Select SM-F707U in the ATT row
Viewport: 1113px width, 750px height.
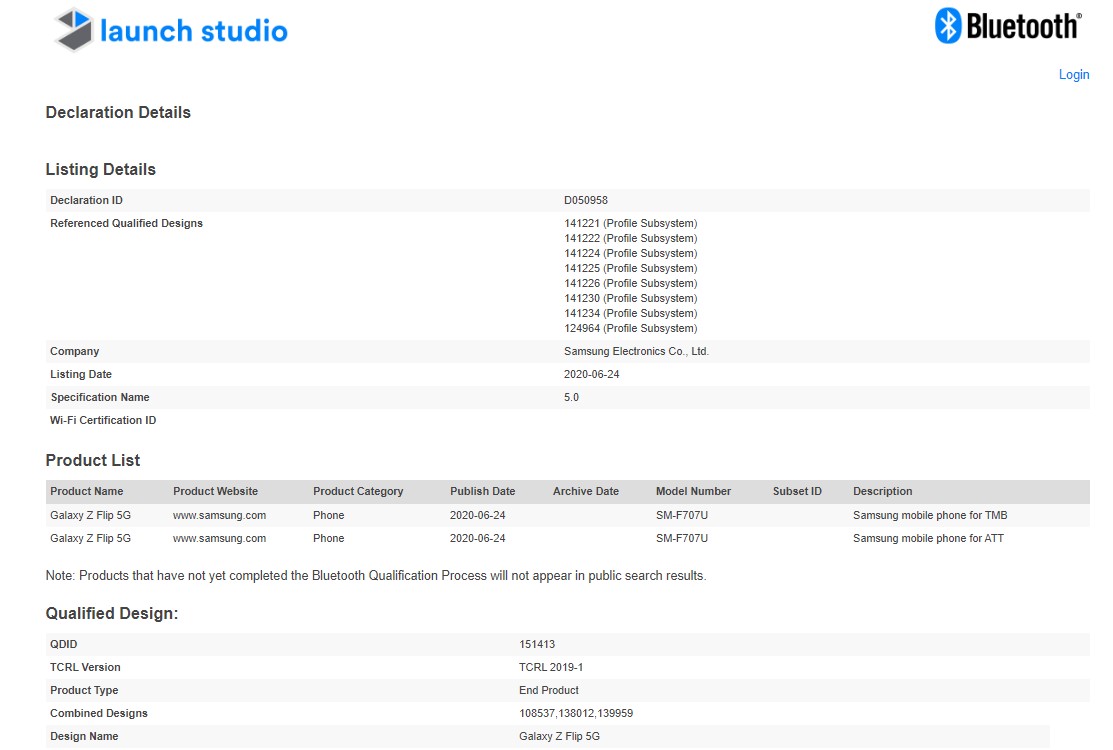click(x=681, y=538)
